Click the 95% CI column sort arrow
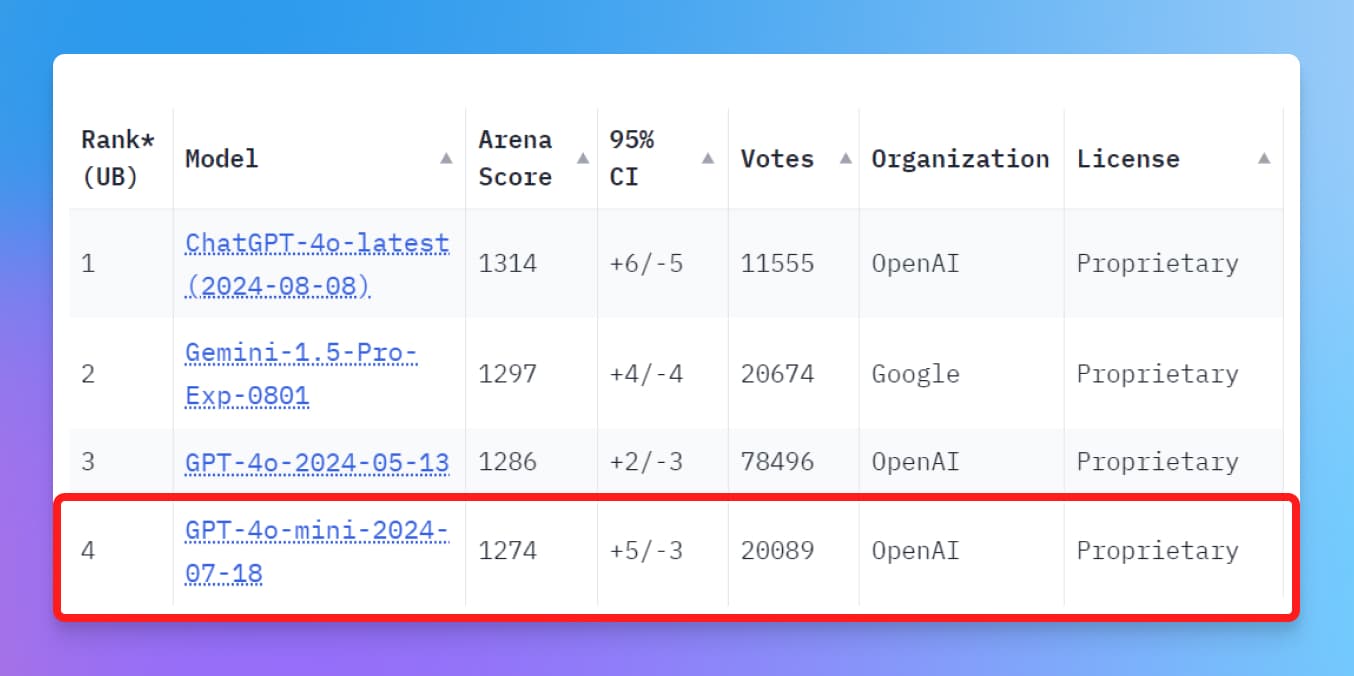The height and width of the screenshot is (676, 1354). tap(708, 158)
